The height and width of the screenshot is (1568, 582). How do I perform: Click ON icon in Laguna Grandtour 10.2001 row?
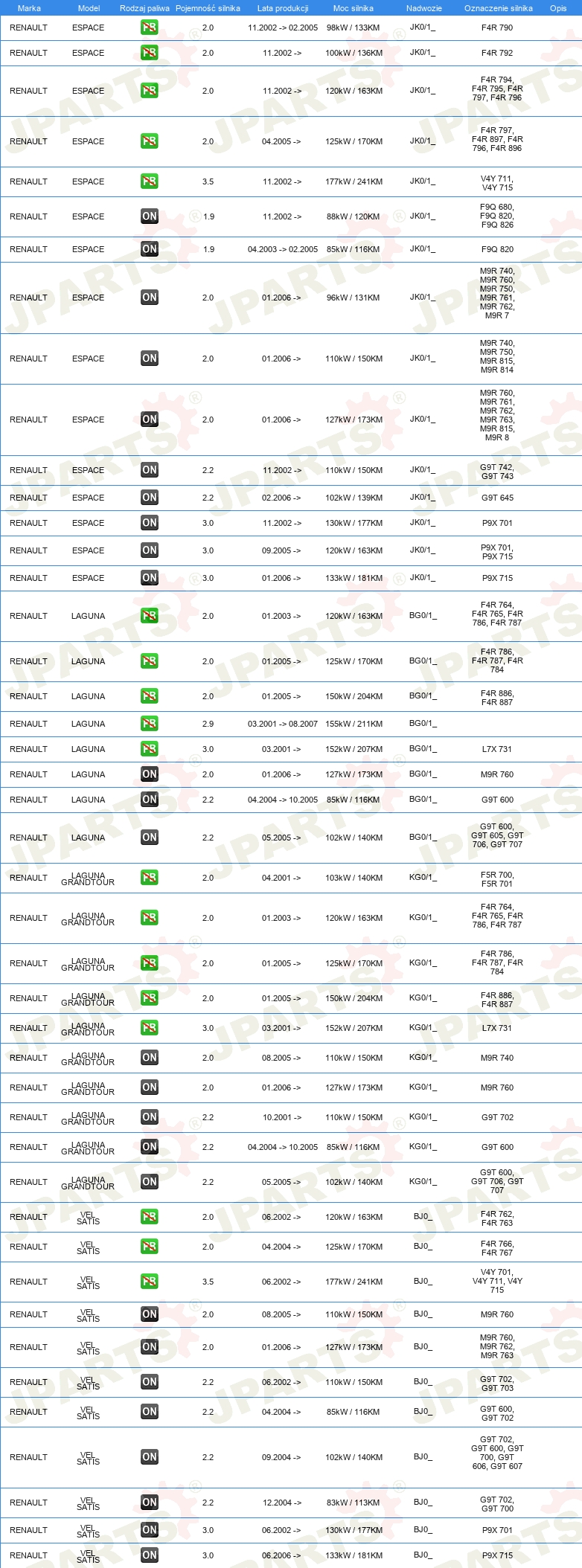150,1117
